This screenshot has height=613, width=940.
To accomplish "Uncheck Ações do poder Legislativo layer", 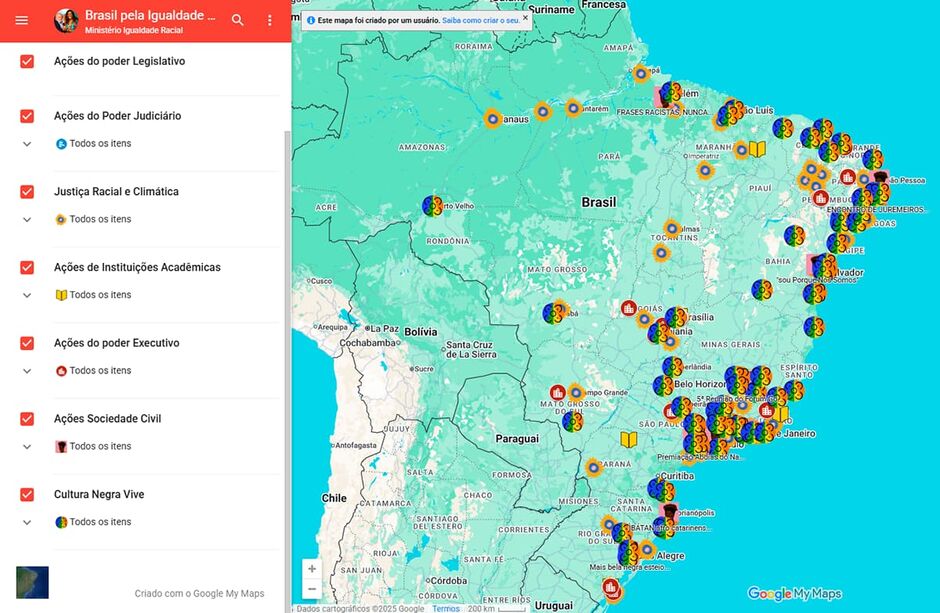I will (27, 62).
